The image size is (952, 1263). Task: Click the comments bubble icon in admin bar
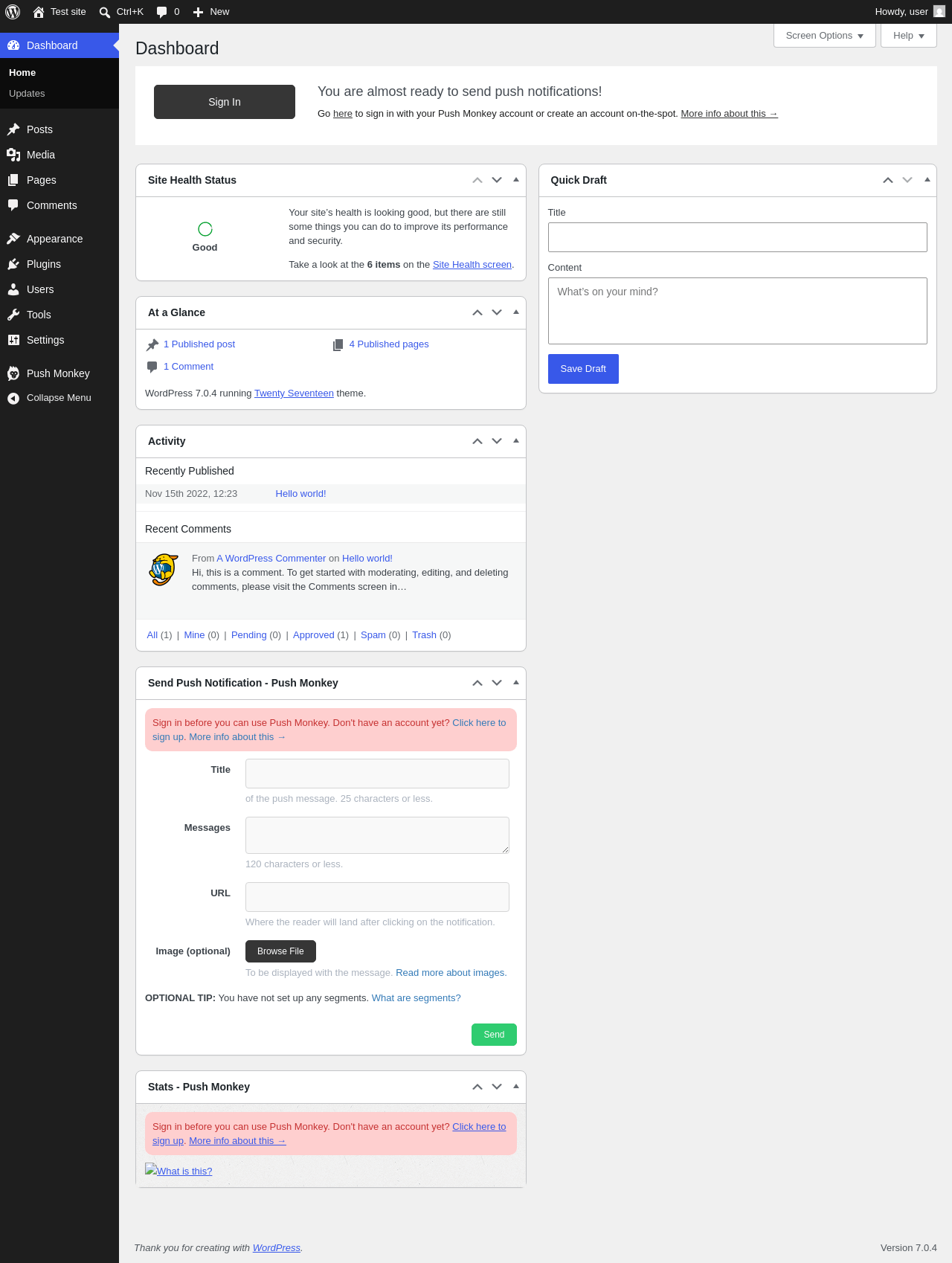click(x=161, y=12)
